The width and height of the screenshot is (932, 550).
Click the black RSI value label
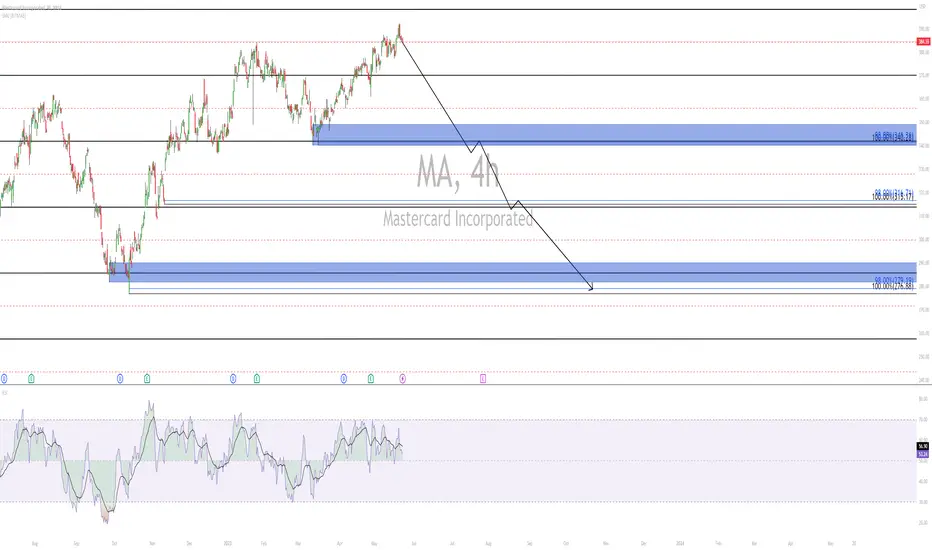(x=922, y=446)
